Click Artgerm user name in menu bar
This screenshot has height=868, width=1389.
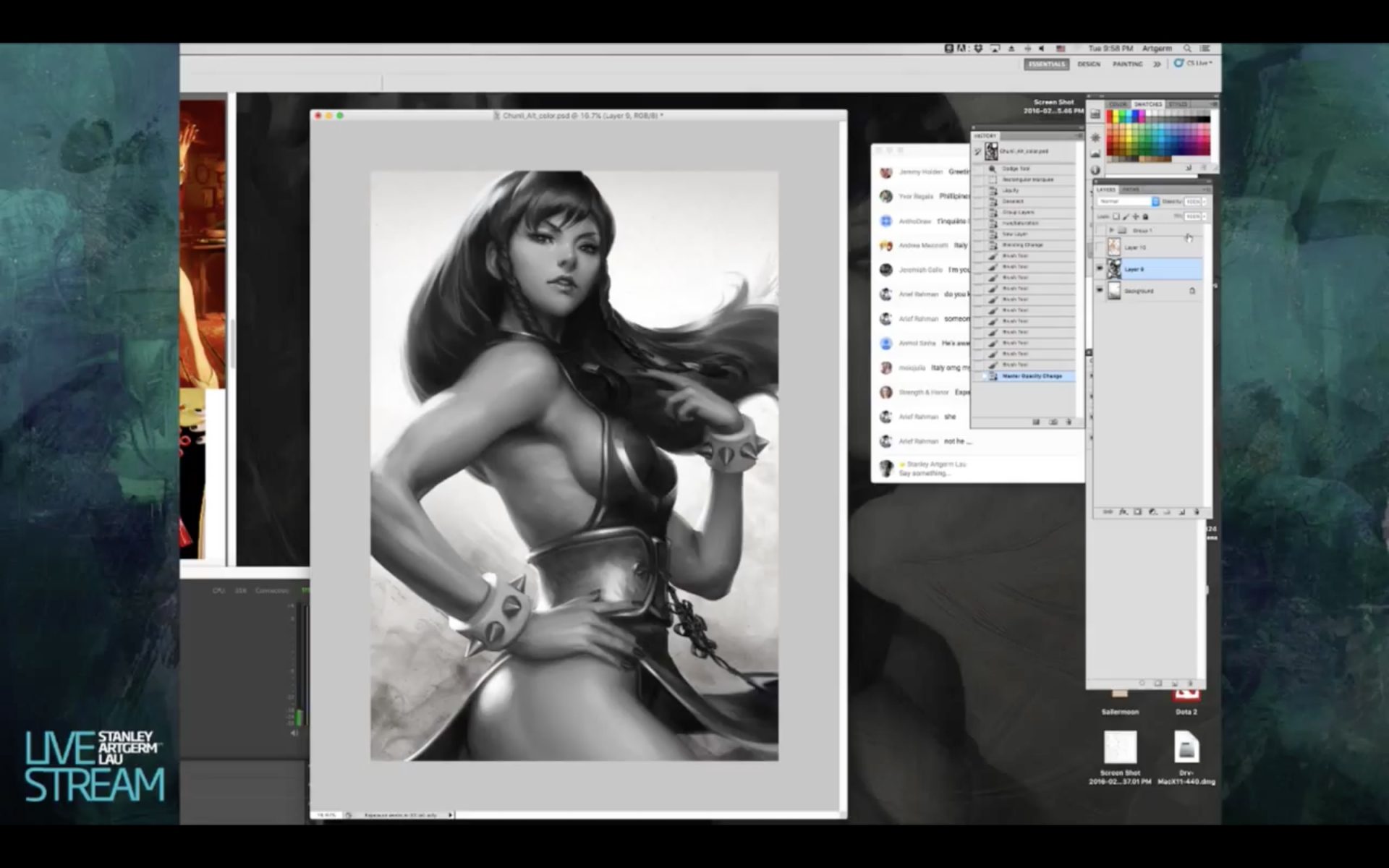click(x=1157, y=48)
